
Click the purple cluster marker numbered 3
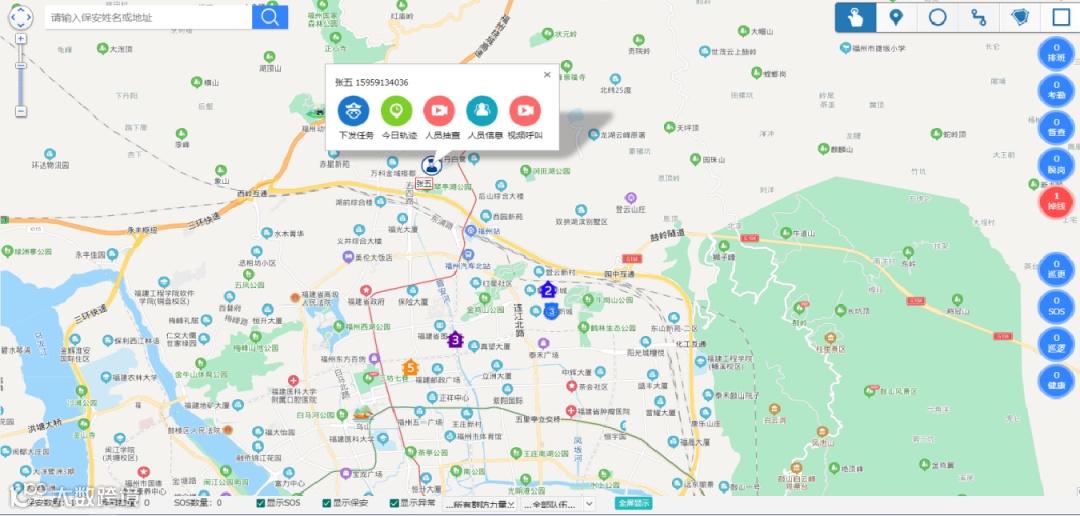click(x=455, y=340)
